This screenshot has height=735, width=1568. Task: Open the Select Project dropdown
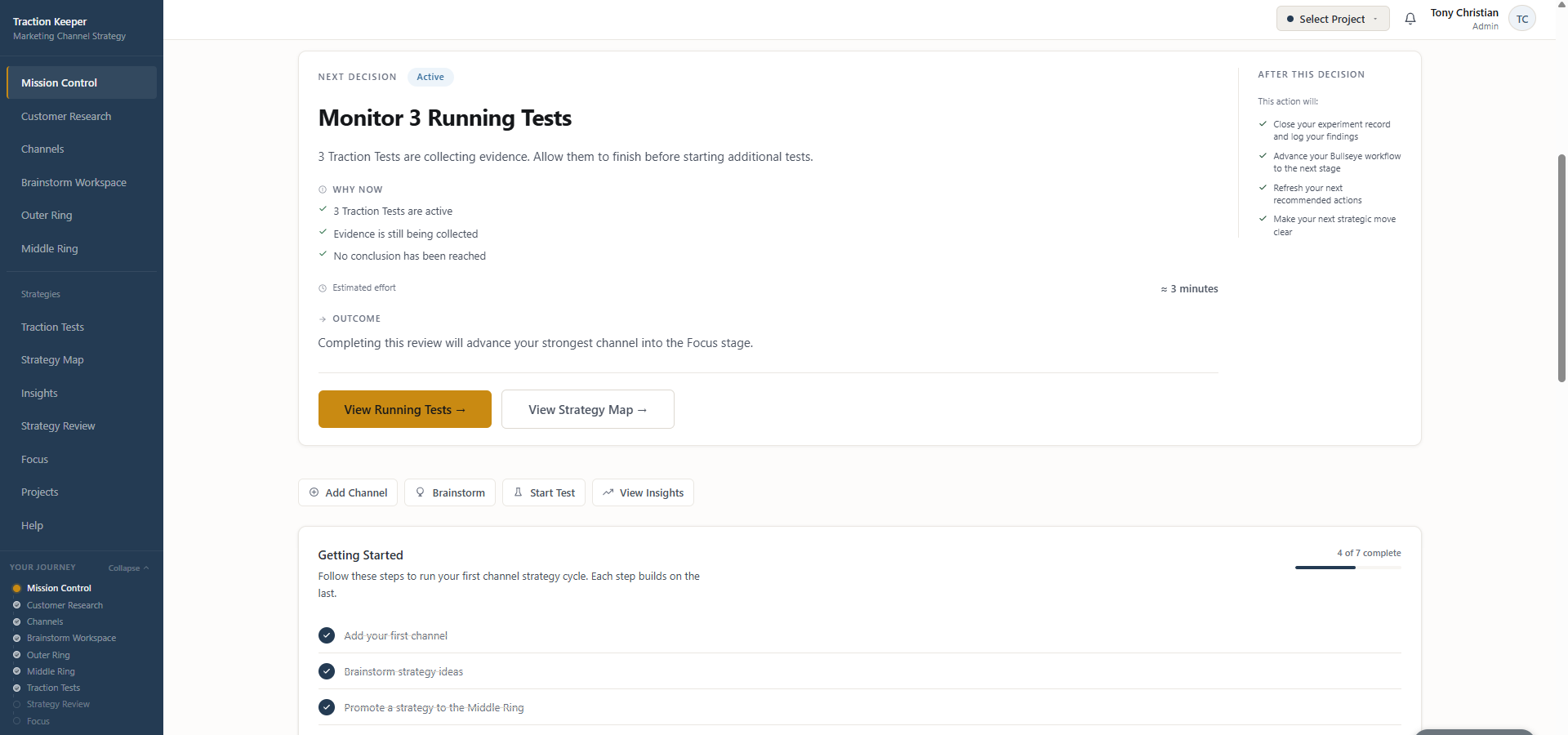pos(1333,19)
